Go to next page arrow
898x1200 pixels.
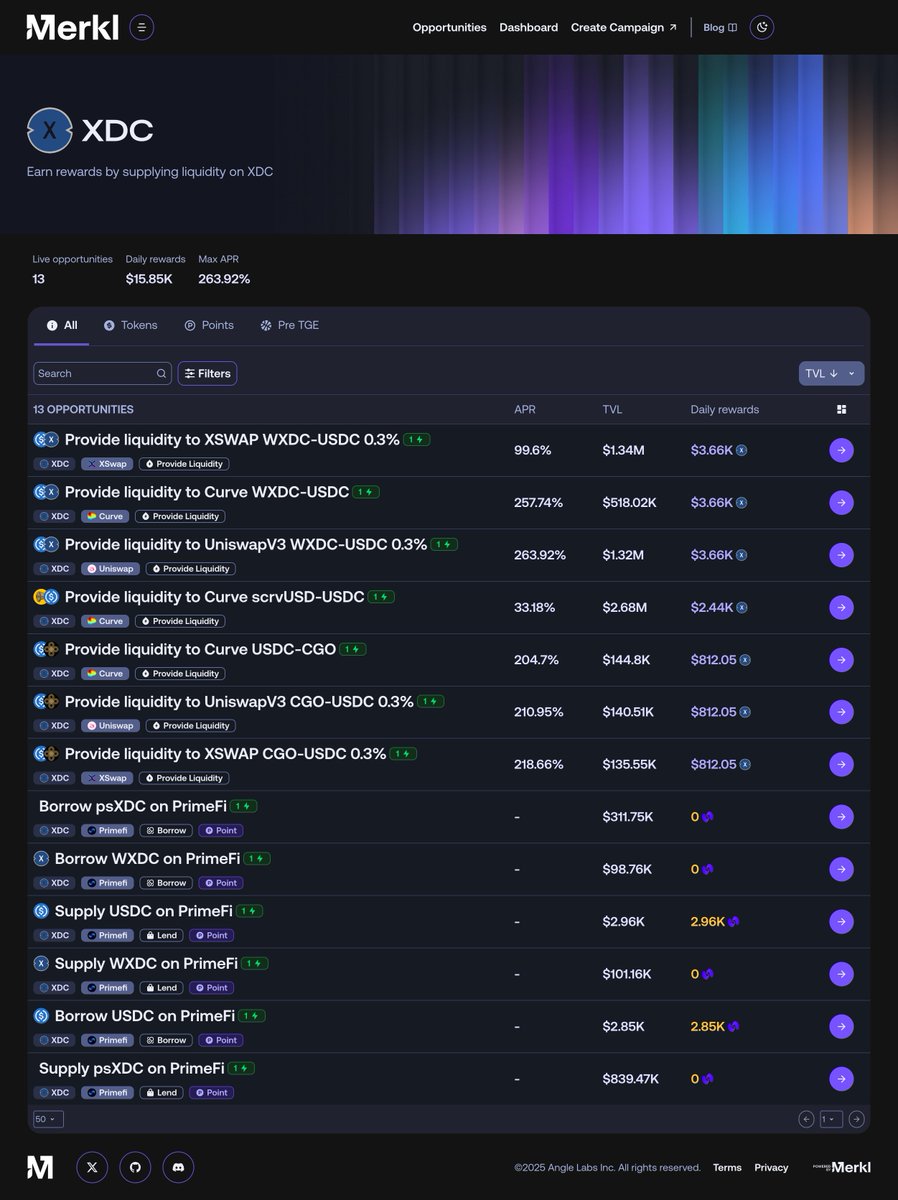point(856,1119)
